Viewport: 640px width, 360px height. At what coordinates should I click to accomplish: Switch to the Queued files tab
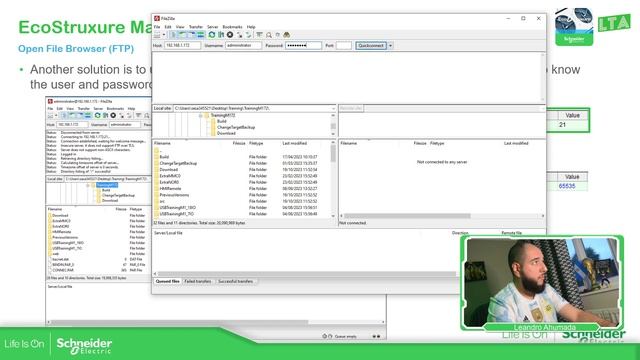[167, 282]
